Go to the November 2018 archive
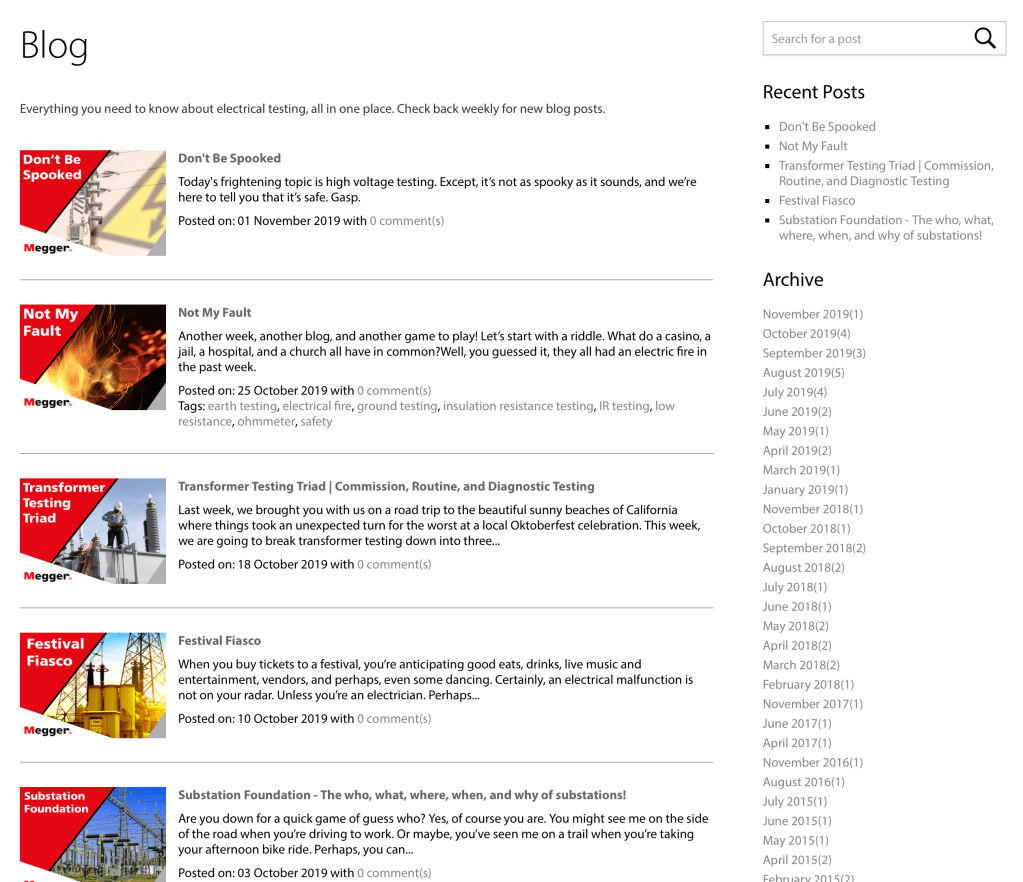This screenshot has height=882, width=1023. [x=812, y=509]
